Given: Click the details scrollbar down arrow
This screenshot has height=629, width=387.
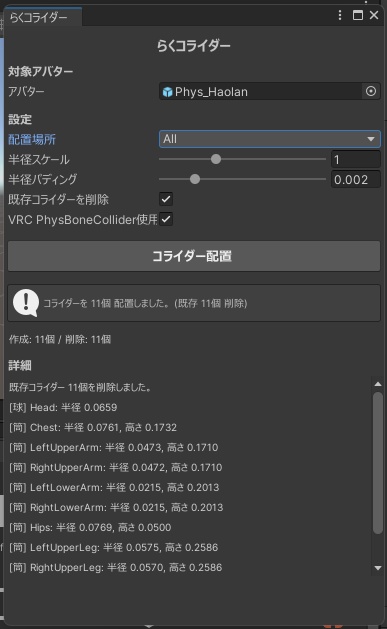Looking at the screenshot, I should pos(378,568).
